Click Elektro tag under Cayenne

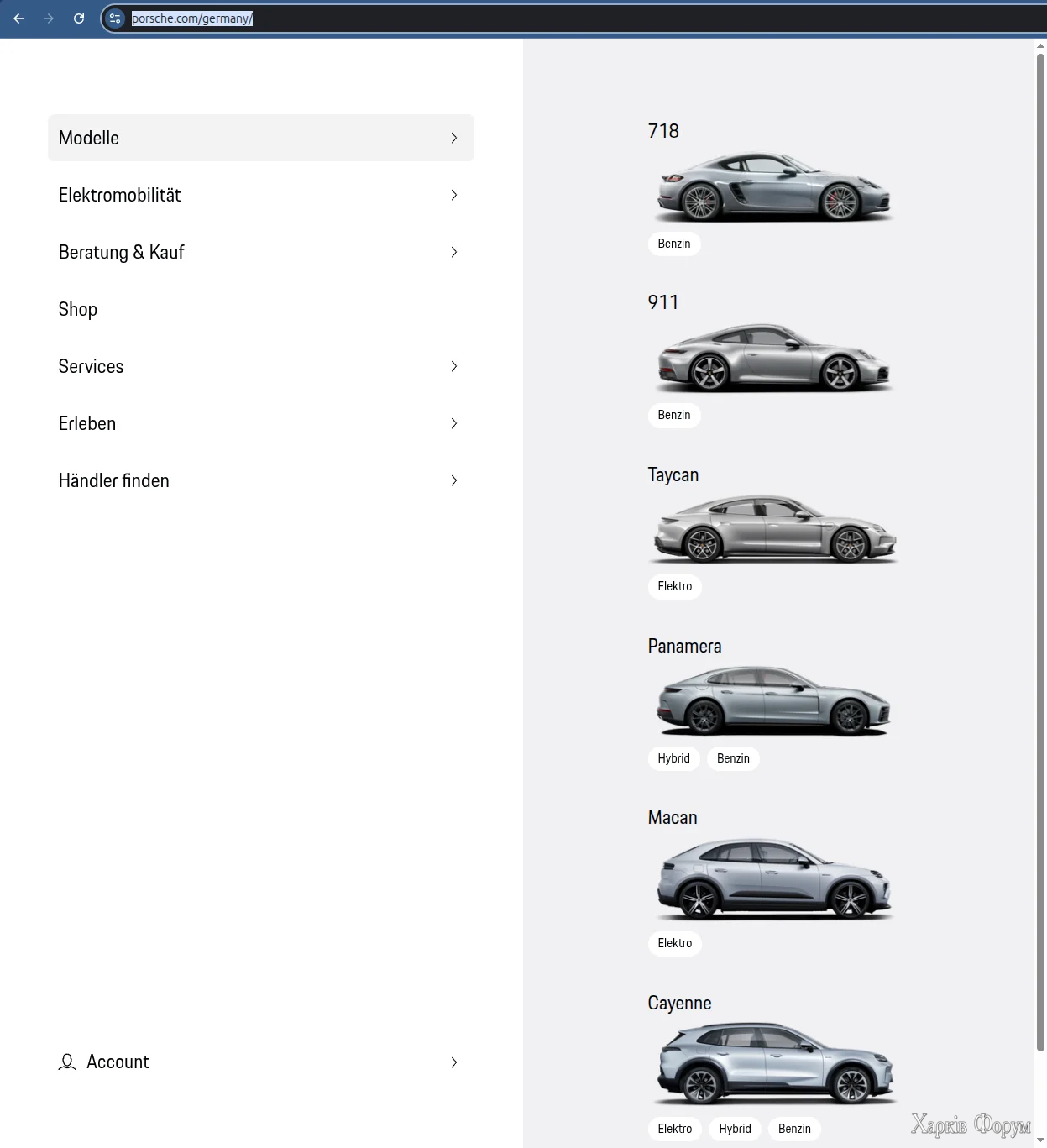coord(675,1129)
